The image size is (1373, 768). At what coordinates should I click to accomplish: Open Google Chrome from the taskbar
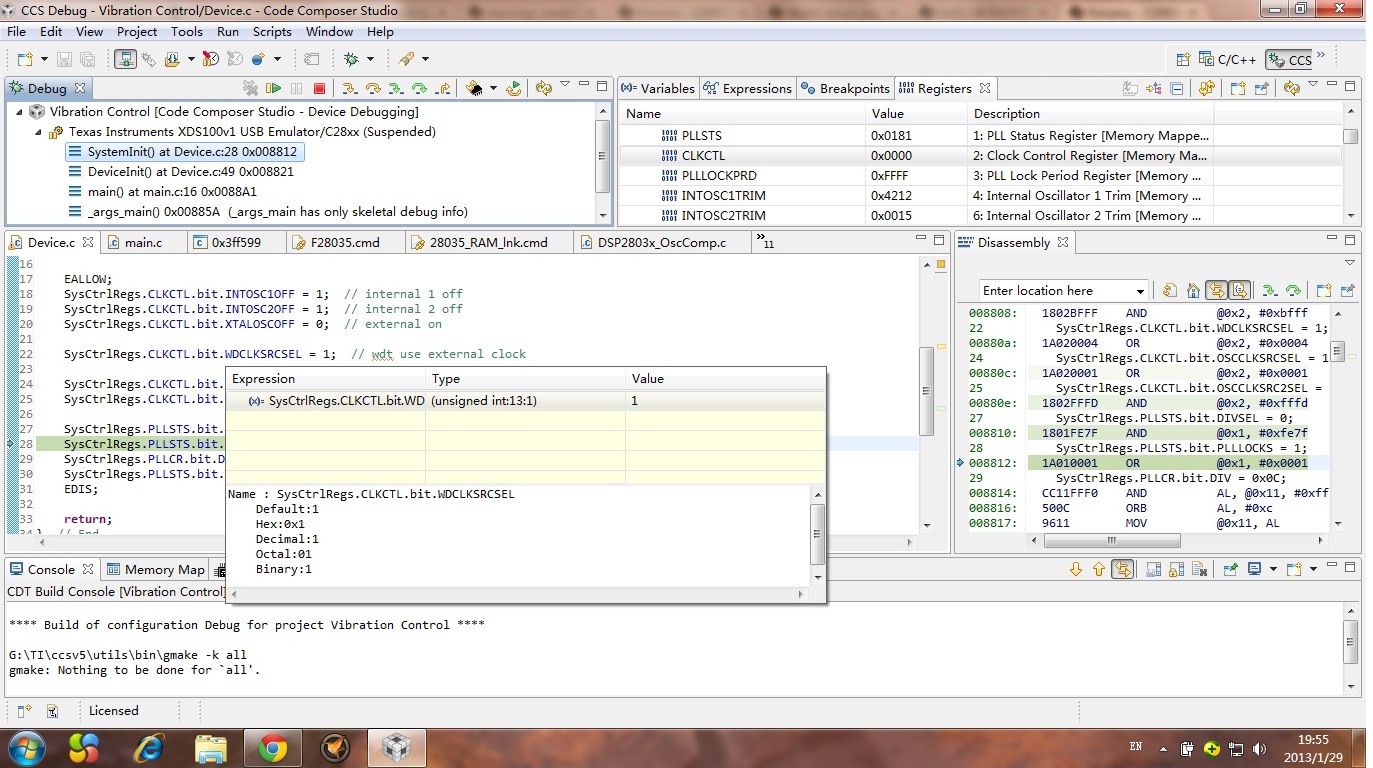273,748
